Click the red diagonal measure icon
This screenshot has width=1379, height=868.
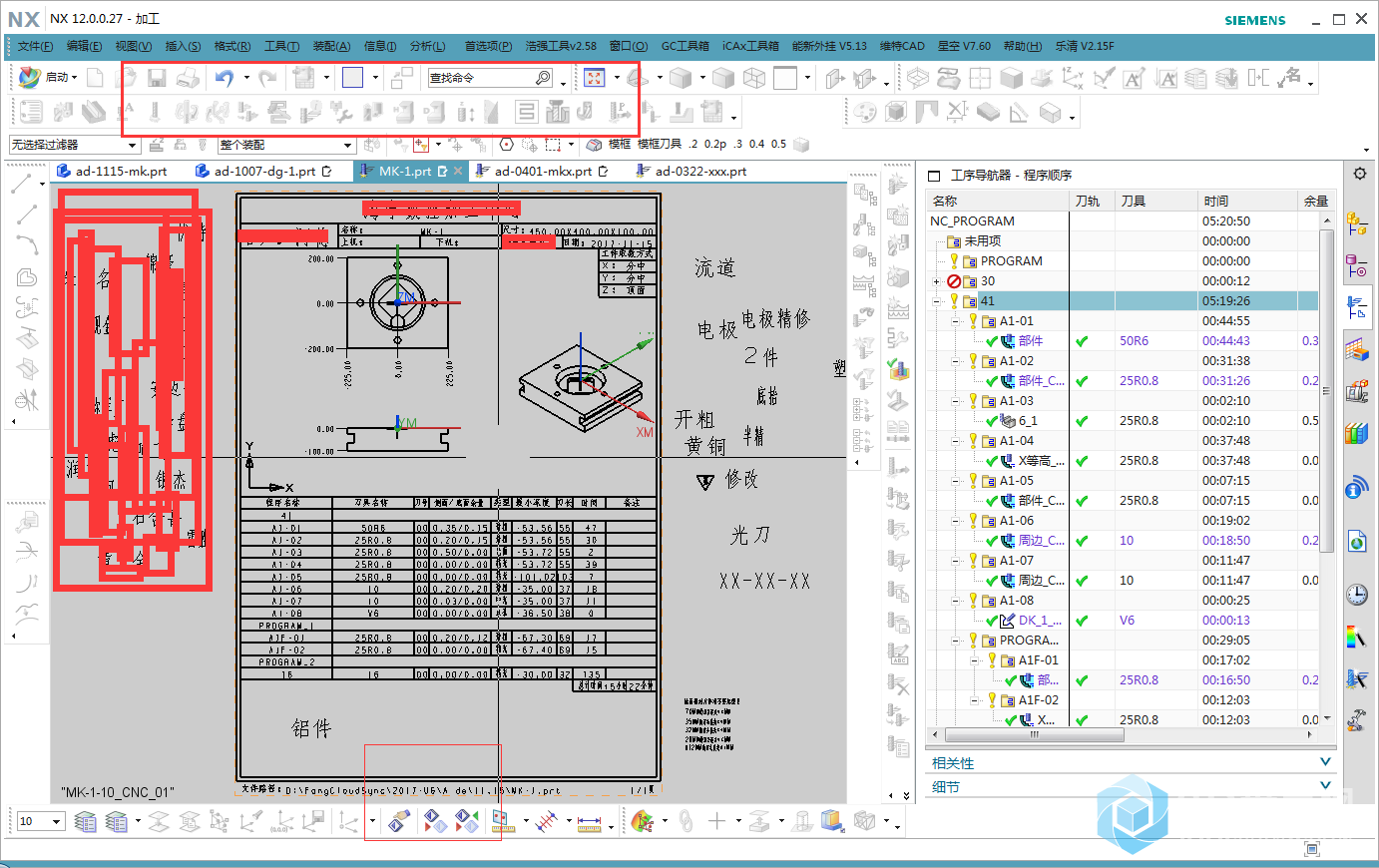point(546,822)
